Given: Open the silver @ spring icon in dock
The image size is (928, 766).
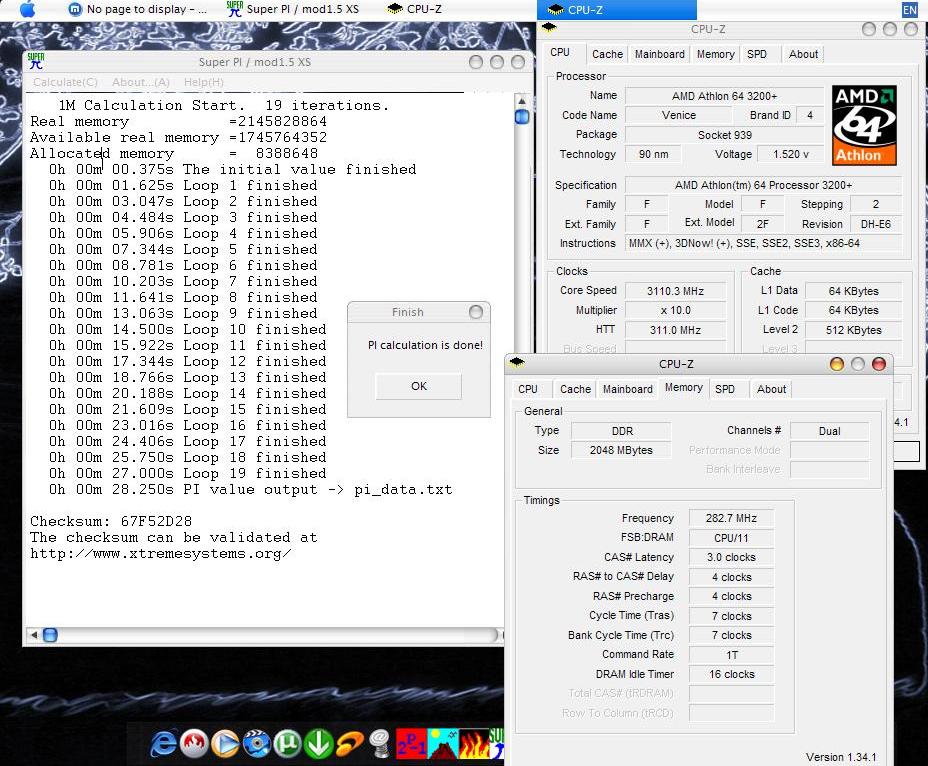Looking at the screenshot, I should point(379,744).
